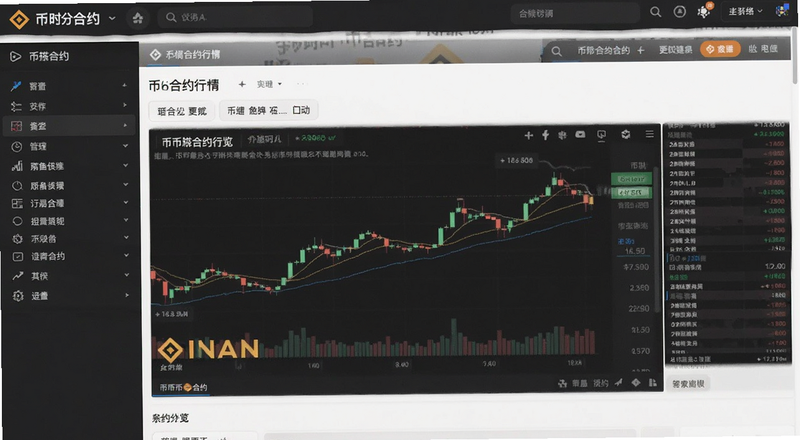Screen dimensions: 800x440
Task: Click the notification bug icon with orange badge
Action: [x=705, y=11]
